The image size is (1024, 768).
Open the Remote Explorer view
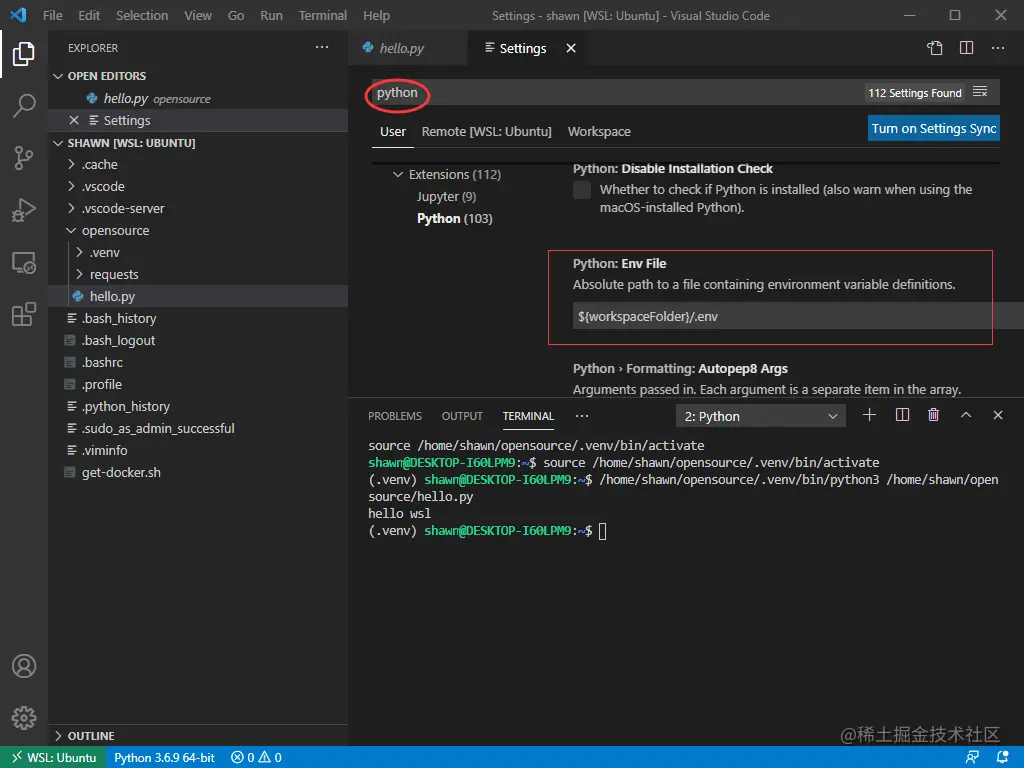24,263
